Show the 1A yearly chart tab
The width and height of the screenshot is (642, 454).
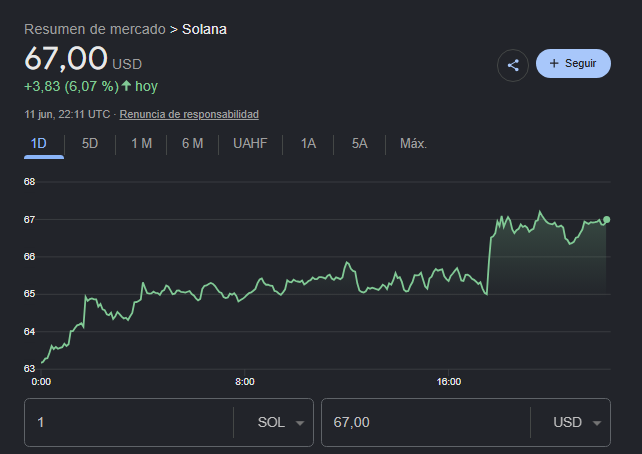[308, 144]
